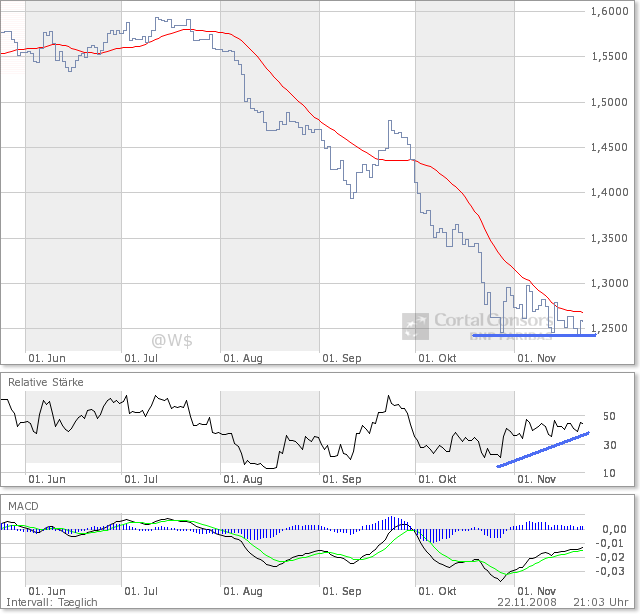Choose '01. Aug' in the MACD panel
Viewport: 640px width, 614px height.
coord(243,591)
